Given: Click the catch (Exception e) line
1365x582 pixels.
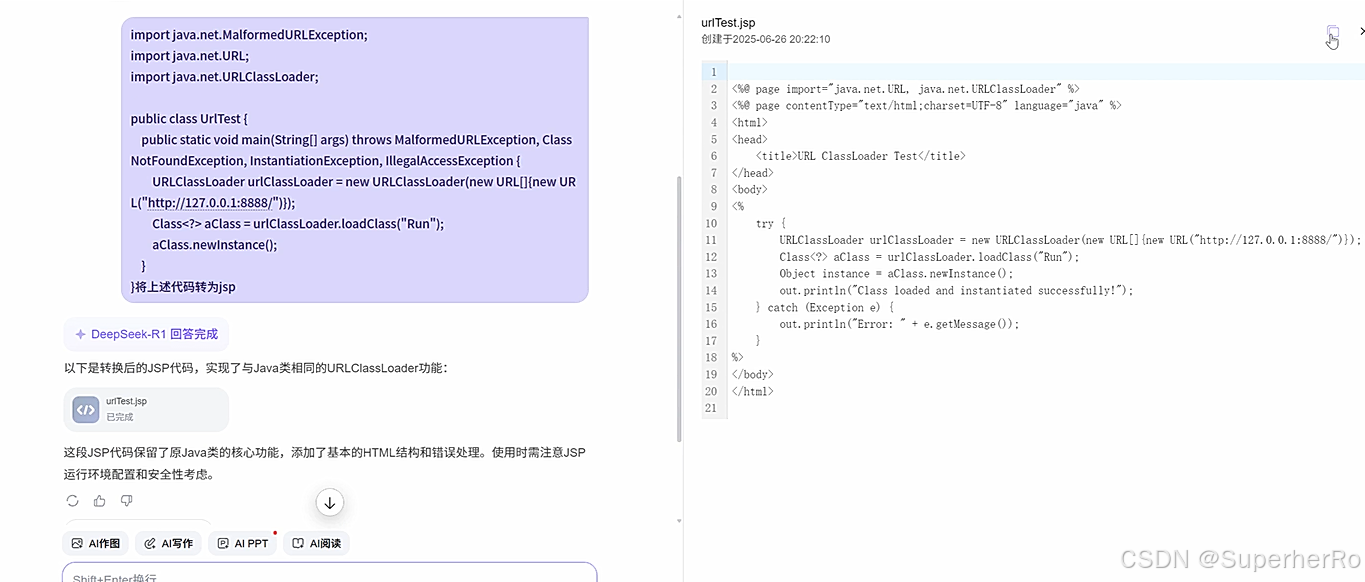Looking at the screenshot, I should point(825,308).
